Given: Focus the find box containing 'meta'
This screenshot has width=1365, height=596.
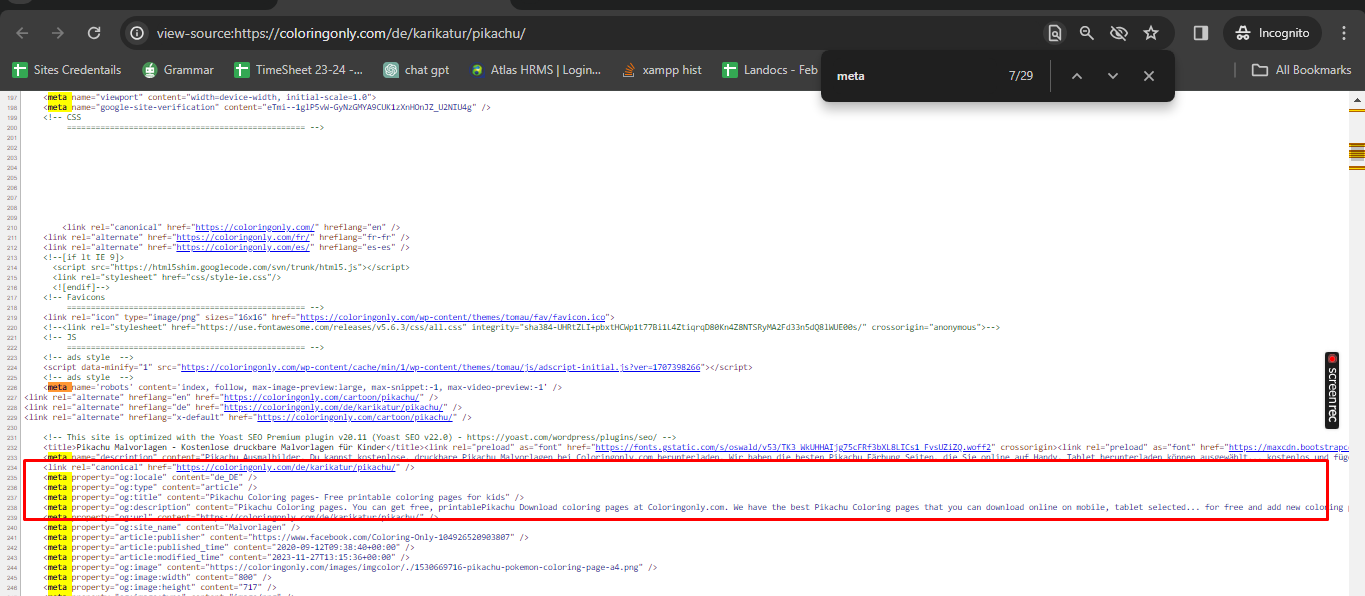Looking at the screenshot, I should (915, 76).
